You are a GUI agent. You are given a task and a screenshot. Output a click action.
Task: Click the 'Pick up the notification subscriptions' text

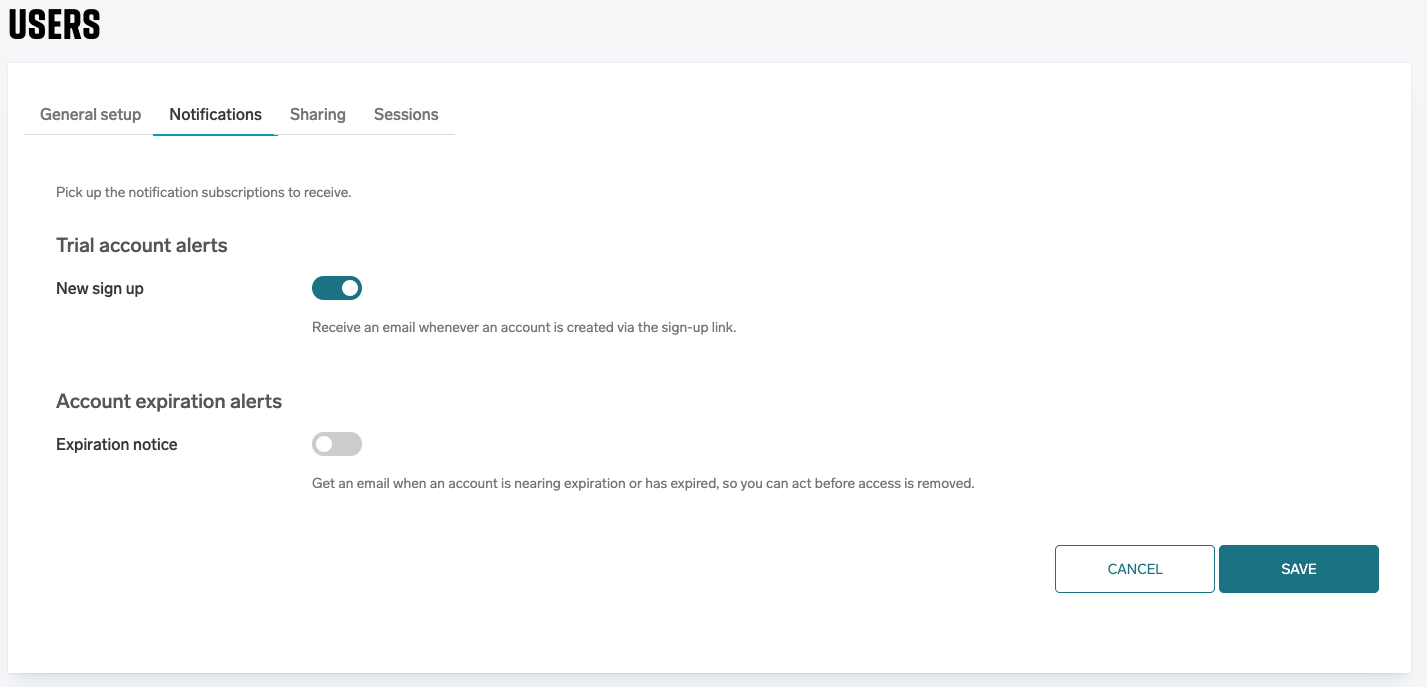(203, 192)
